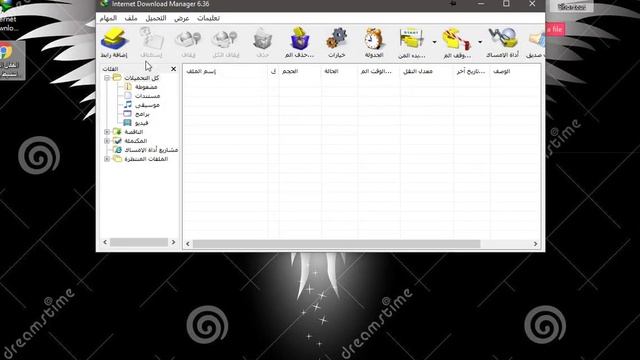Open the Grabber (أداة الإمساك) tool icon

pos(503,38)
